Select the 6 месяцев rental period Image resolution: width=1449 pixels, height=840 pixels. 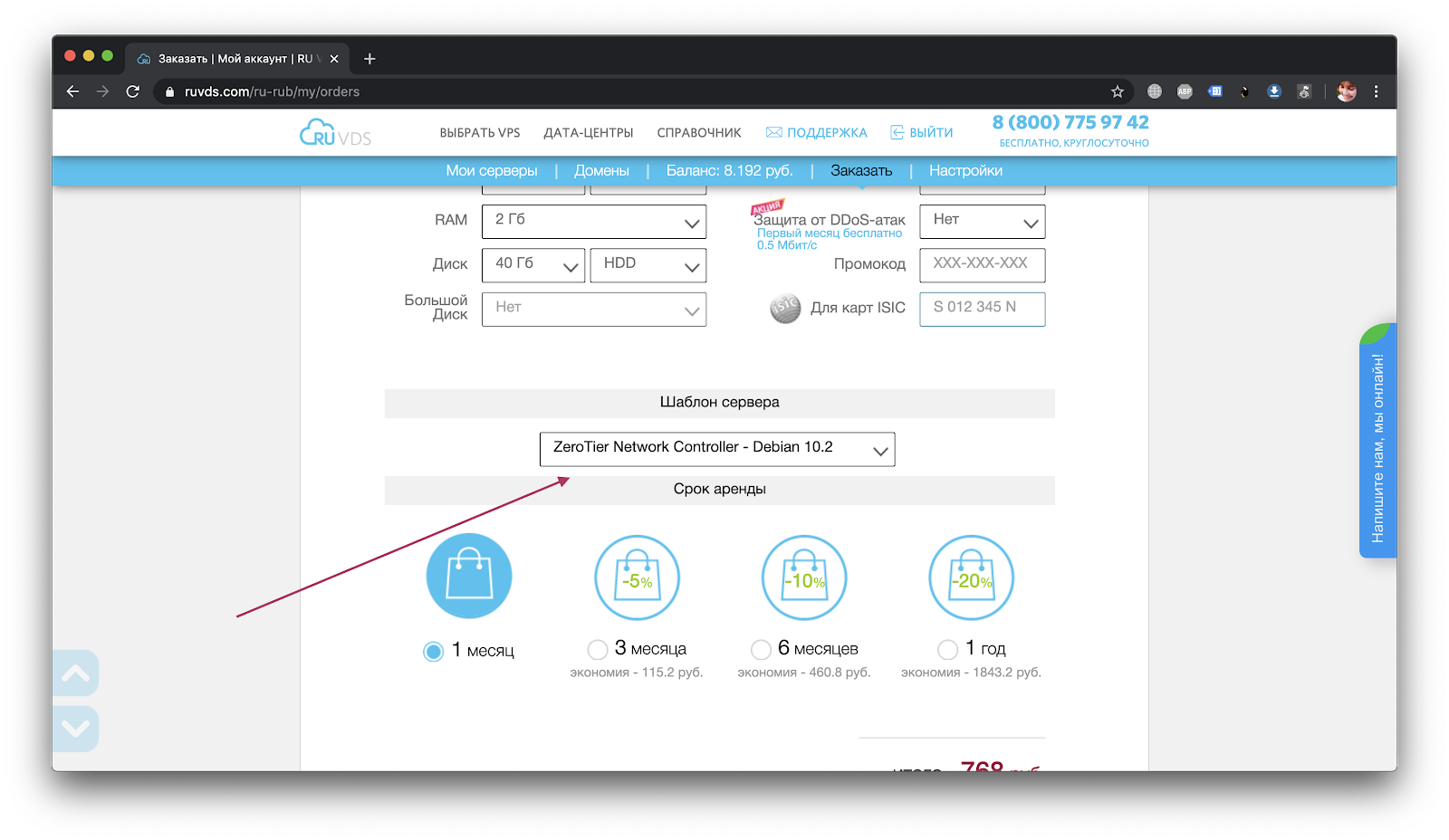point(761,650)
